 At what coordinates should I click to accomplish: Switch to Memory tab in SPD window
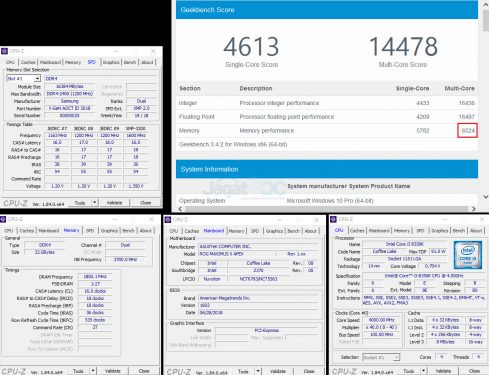pos(73,62)
